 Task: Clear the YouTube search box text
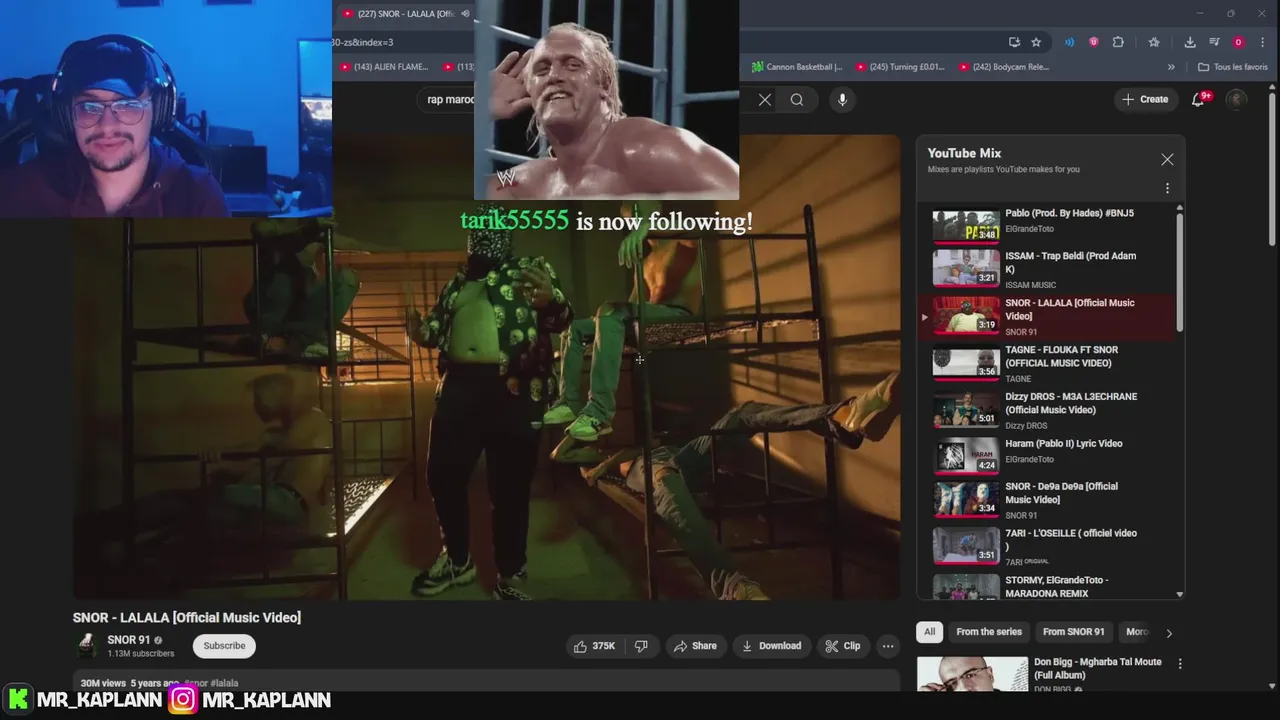[x=765, y=100]
